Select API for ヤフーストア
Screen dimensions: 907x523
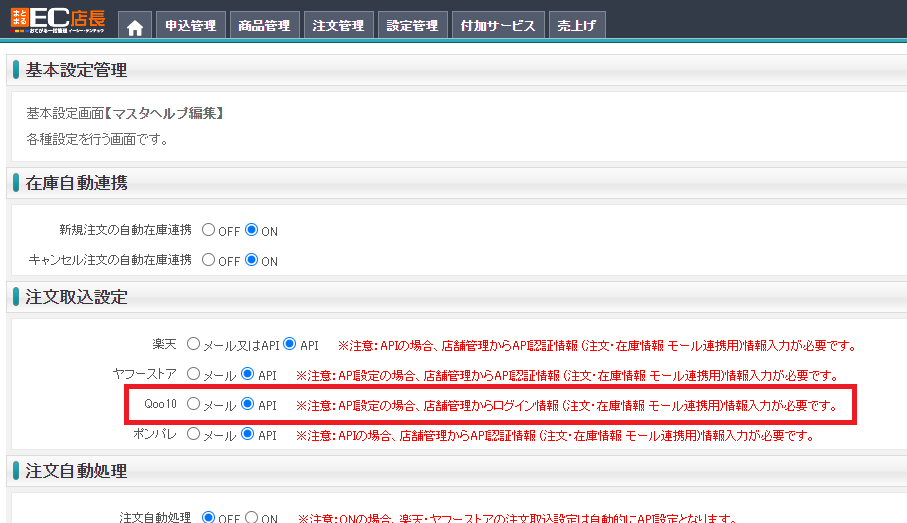pos(249,375)
